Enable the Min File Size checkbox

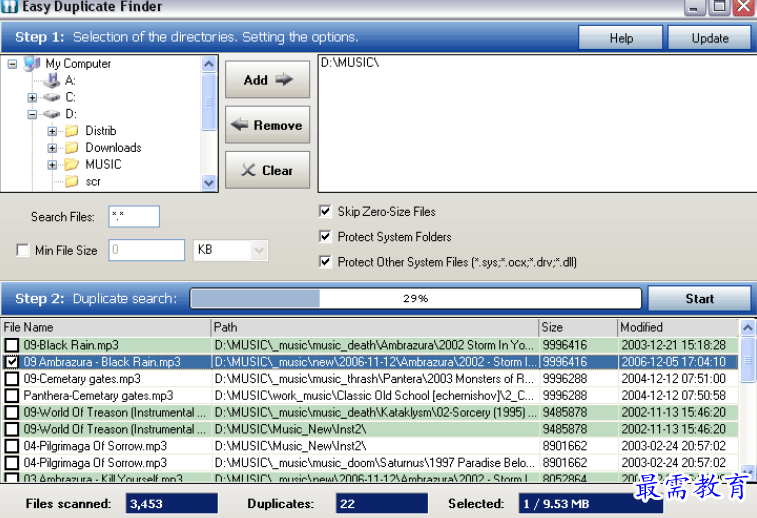point(23,250)
